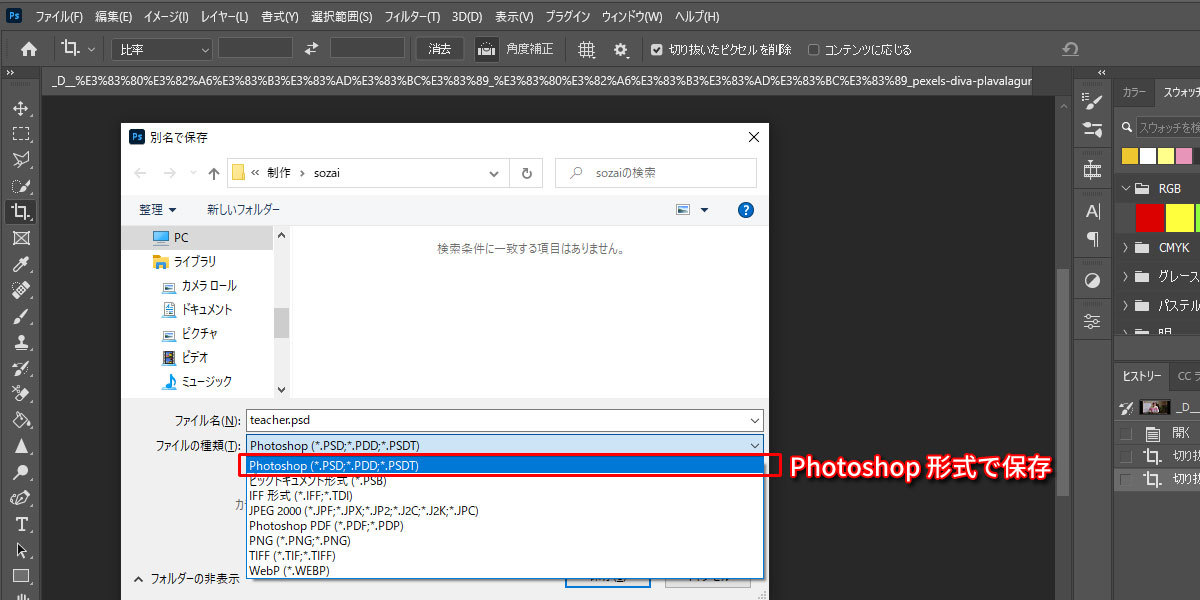
Task: Enable コンテンツに応じる checkbox
Action: [813, 49]
